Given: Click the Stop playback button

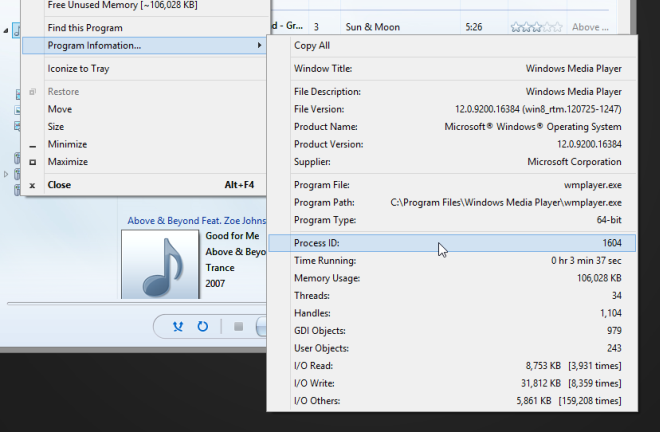Looking at the screenshot, I should (238, 326).
